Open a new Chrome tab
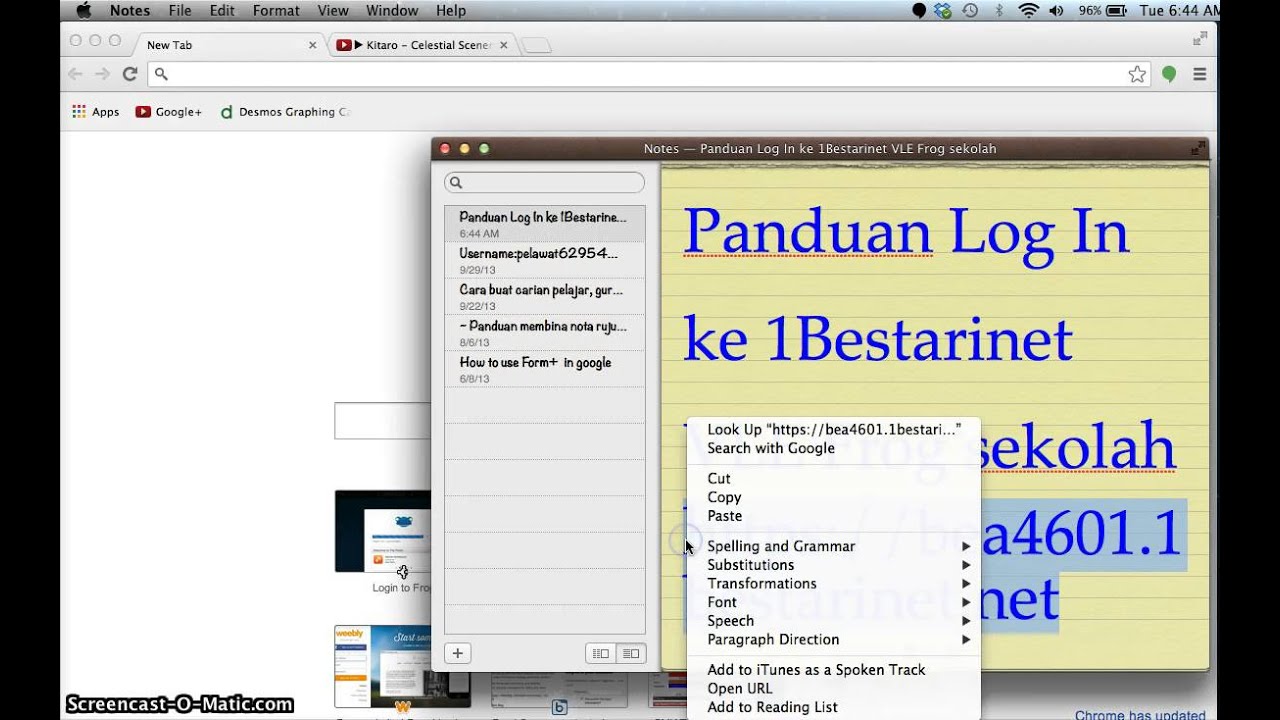 tap(537, 45)
